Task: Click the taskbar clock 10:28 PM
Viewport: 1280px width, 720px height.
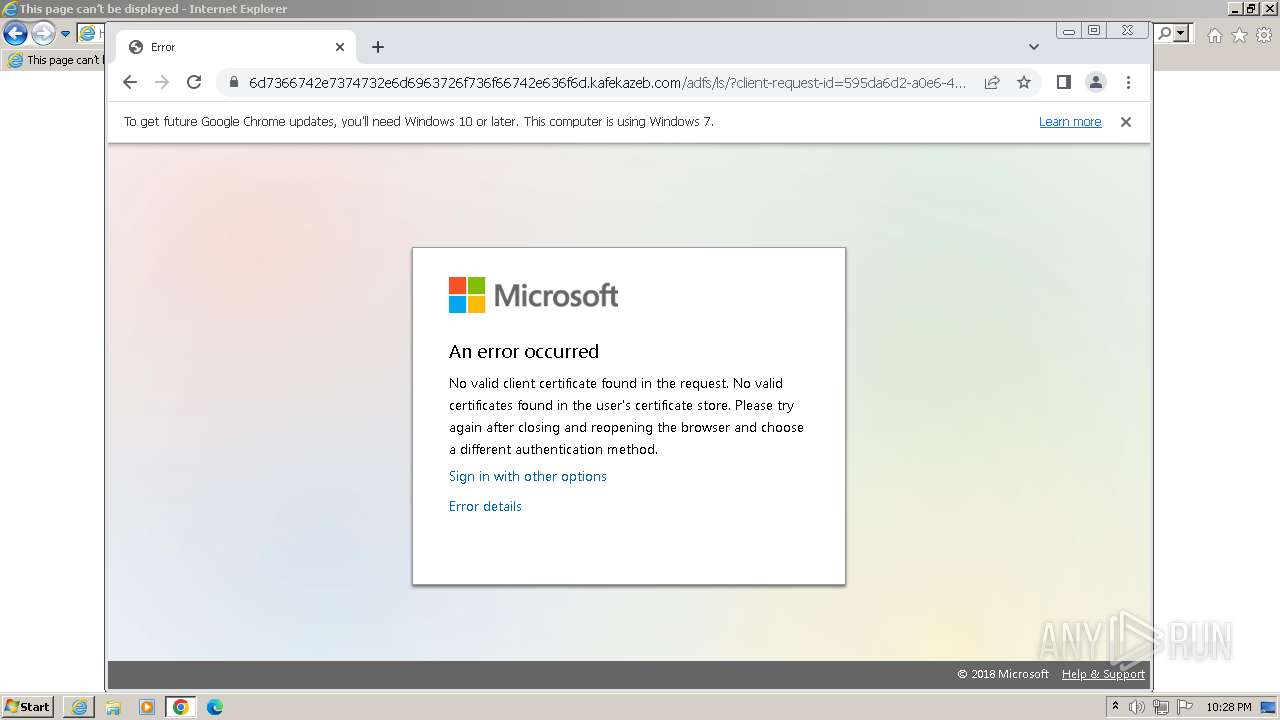Action: 1229,707
